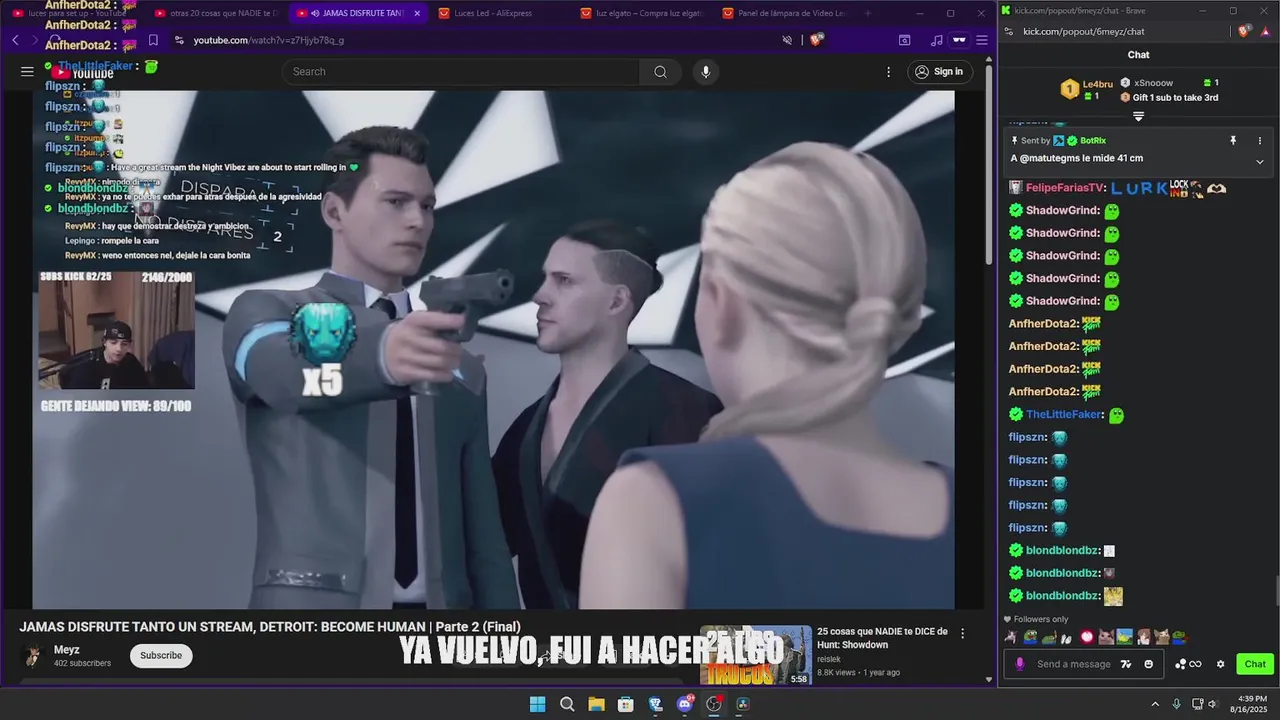The height and width of the screenshot is (720, 1280).
Task: Open the browser playlist music-note icon
Action: [936, 40]
